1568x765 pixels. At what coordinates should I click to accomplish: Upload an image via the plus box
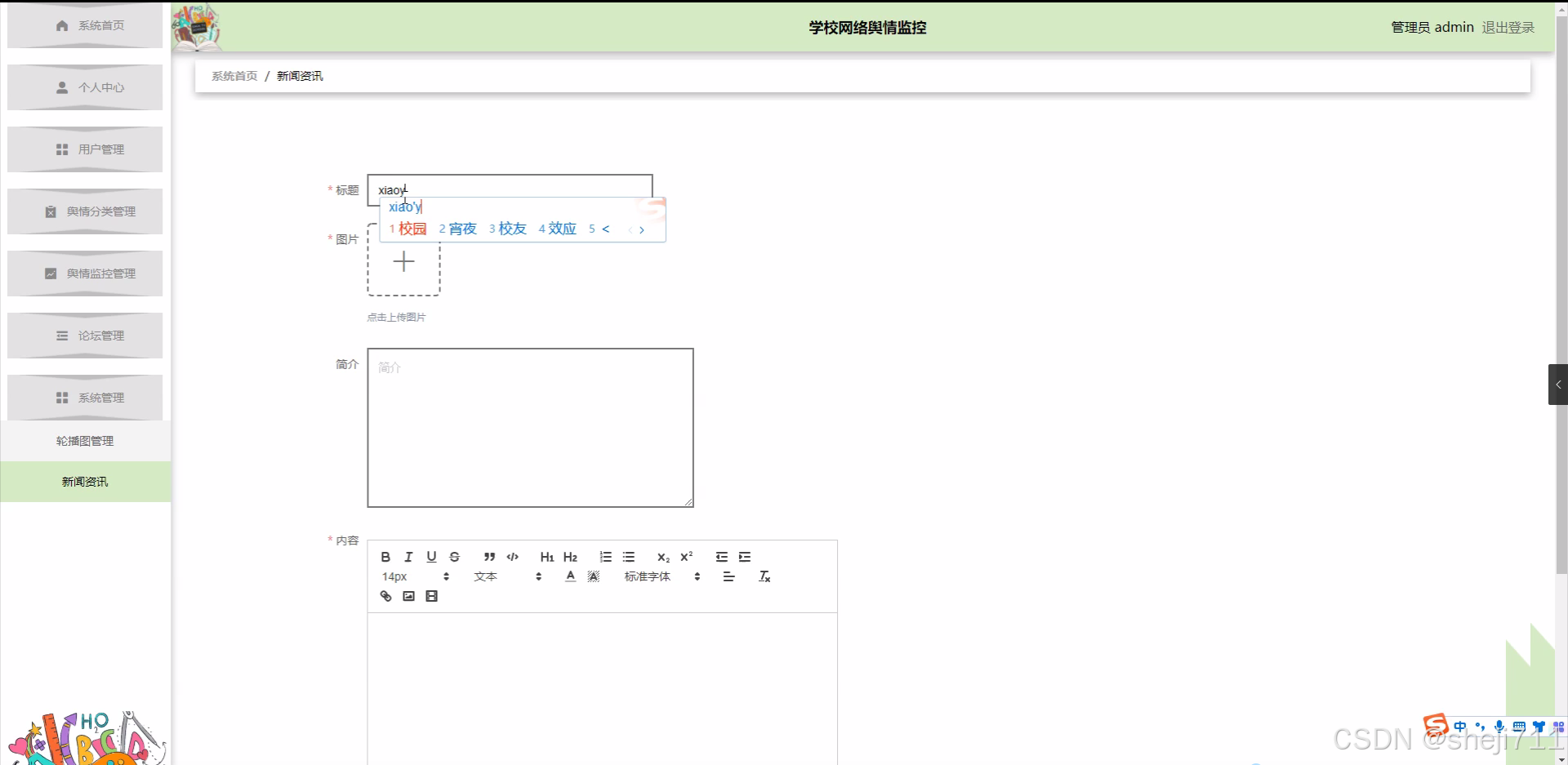(403, 261)
